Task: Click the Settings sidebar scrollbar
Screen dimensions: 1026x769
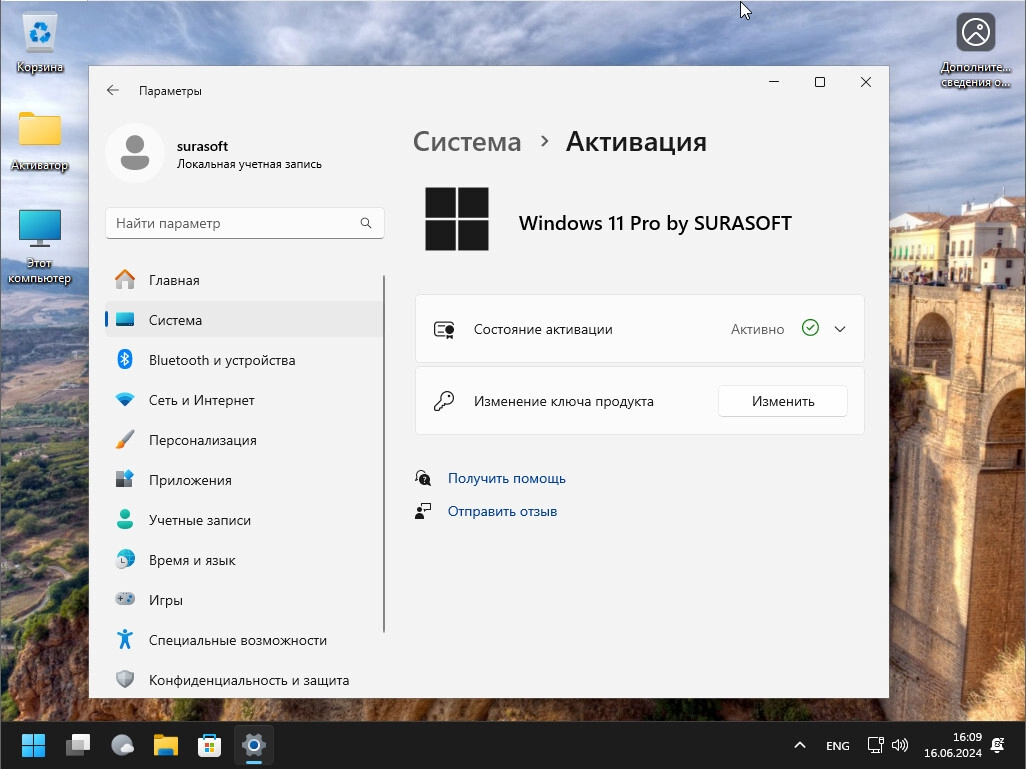Action: (384, 450)
